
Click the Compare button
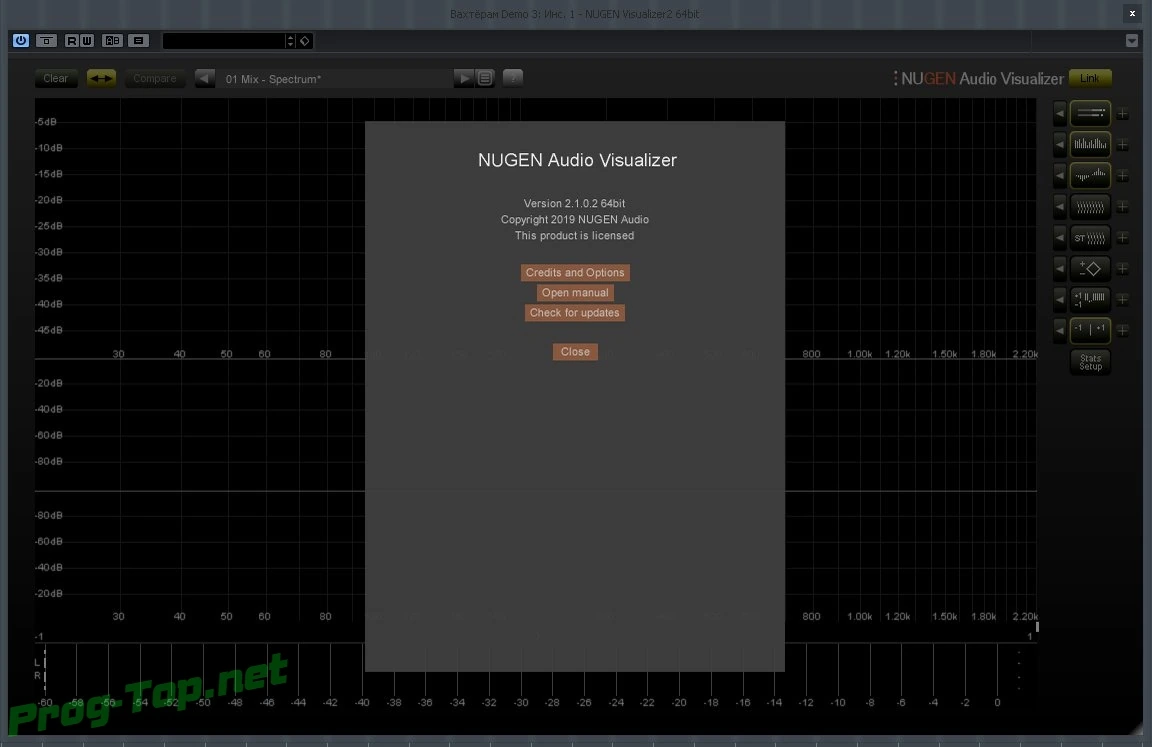click(x=155, y=78)
